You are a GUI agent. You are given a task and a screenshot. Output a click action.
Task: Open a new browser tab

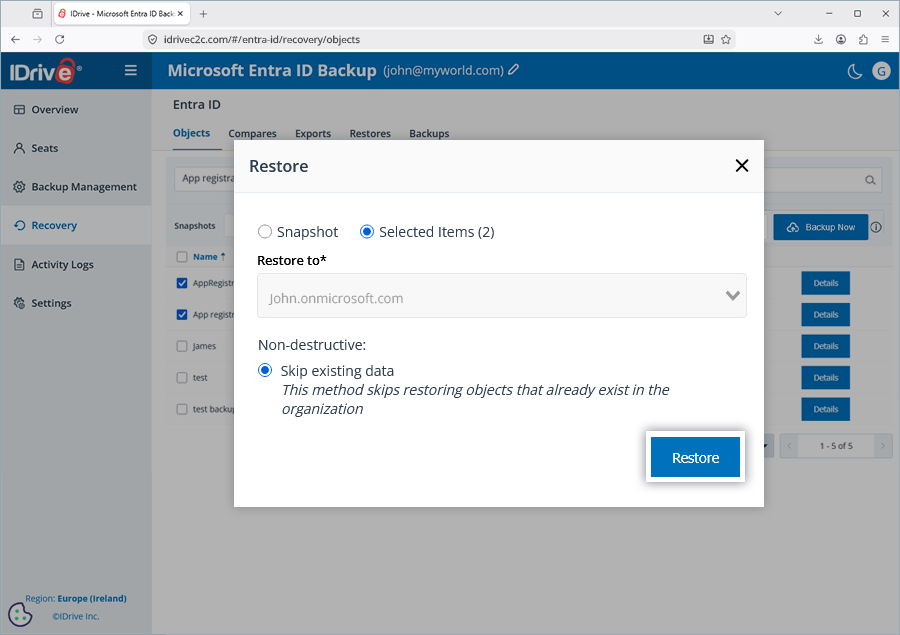(203, 14)
